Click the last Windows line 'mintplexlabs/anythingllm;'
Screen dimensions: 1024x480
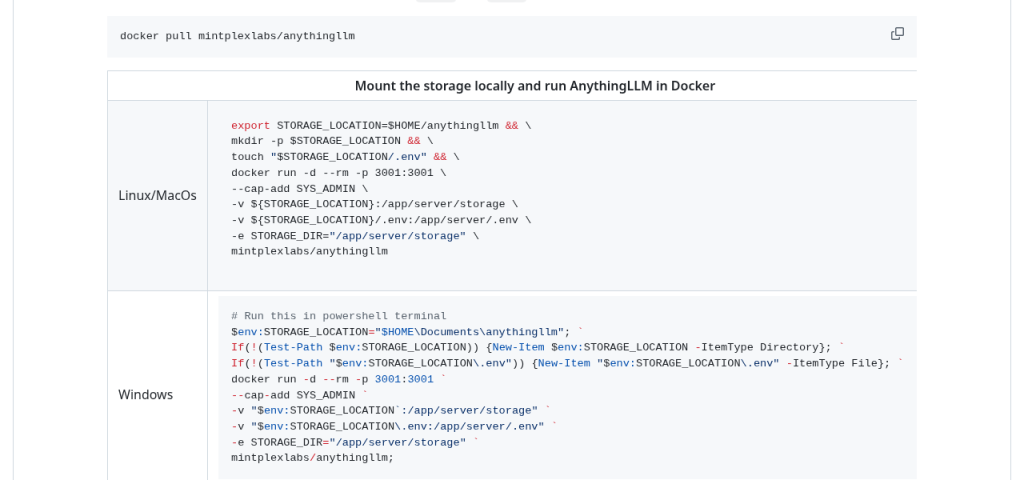(x=313, y=458)
